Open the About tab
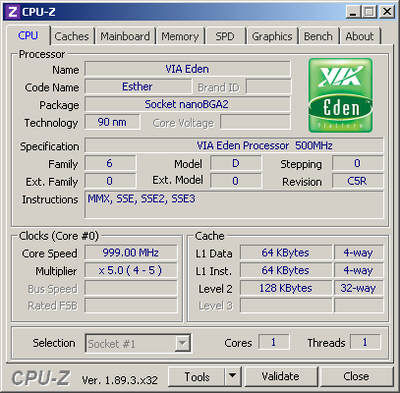Image resolution: width=400 pixels, height=393 pixels. (359, 36)
